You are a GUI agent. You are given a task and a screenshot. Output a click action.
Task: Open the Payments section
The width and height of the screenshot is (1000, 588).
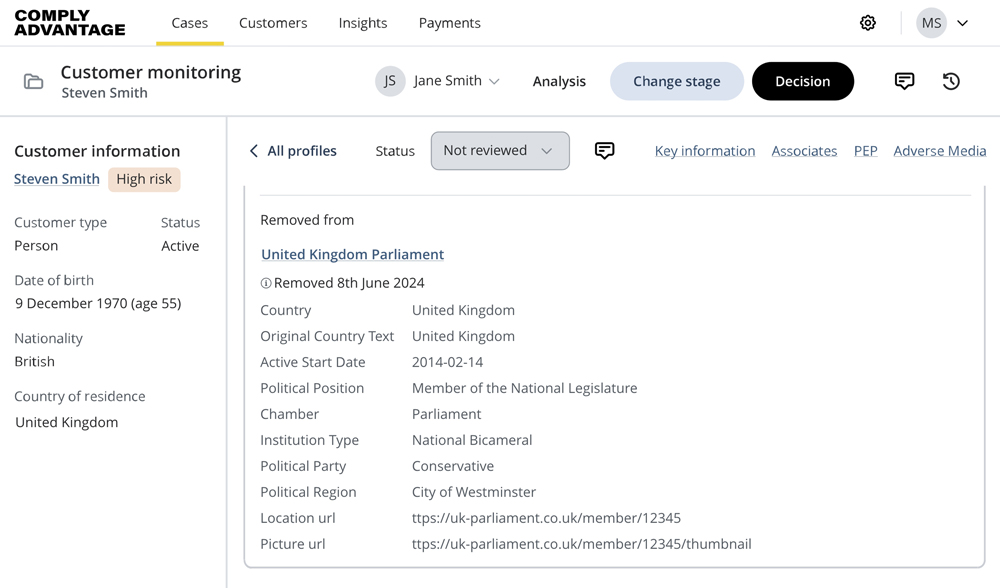[449, 22]
